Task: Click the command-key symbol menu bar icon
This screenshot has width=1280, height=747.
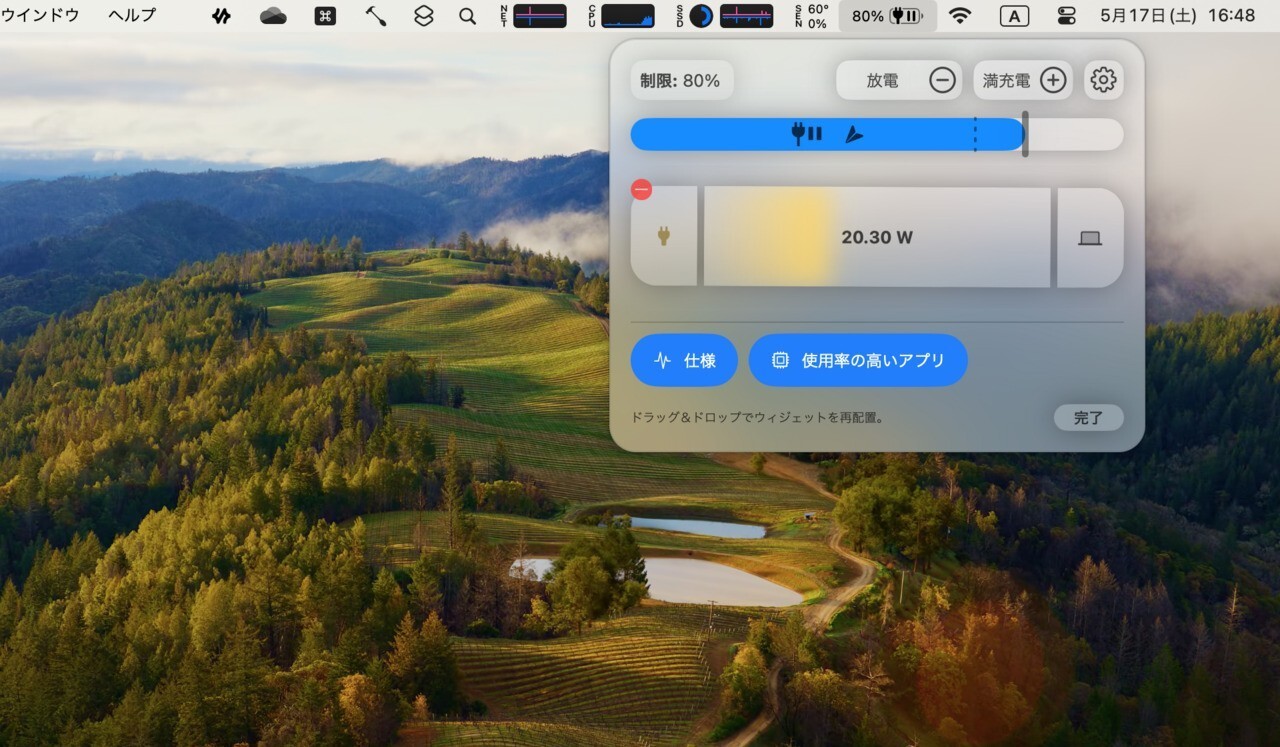Action: click(x=325, y=16)
